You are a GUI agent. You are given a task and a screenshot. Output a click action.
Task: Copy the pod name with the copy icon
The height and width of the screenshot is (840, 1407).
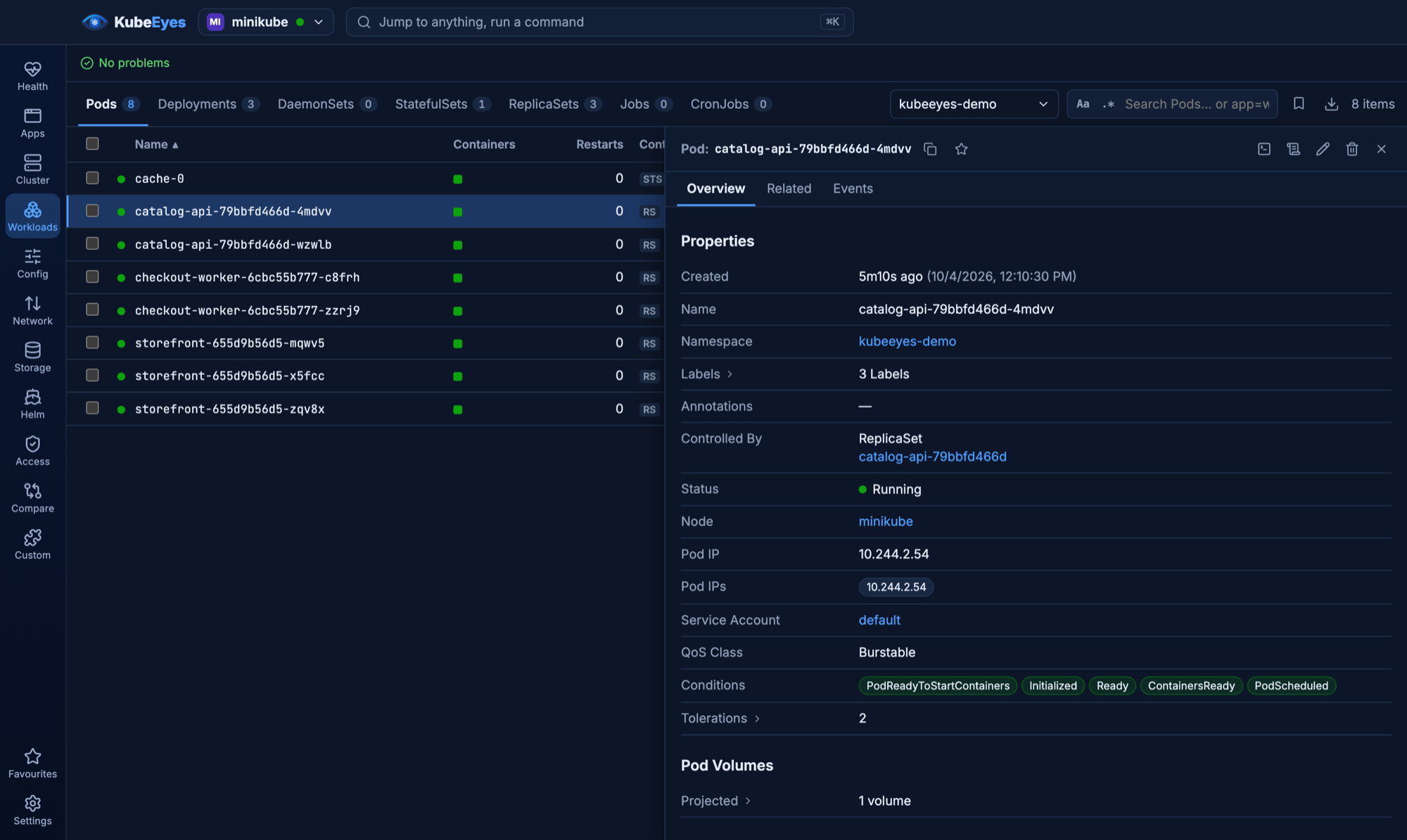pos(930,149)
